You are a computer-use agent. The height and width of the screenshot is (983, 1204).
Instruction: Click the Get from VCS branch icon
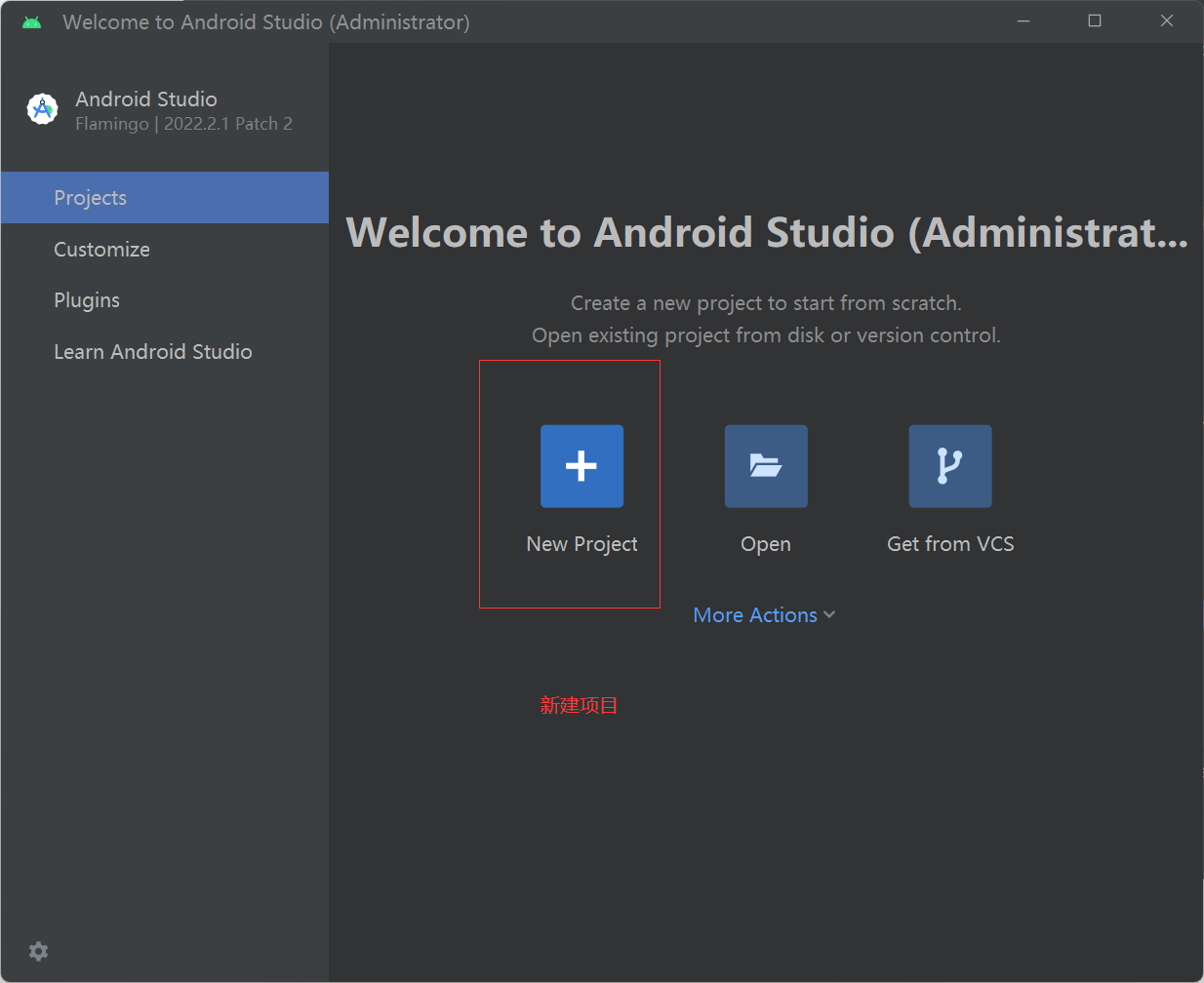coord(950,466)
